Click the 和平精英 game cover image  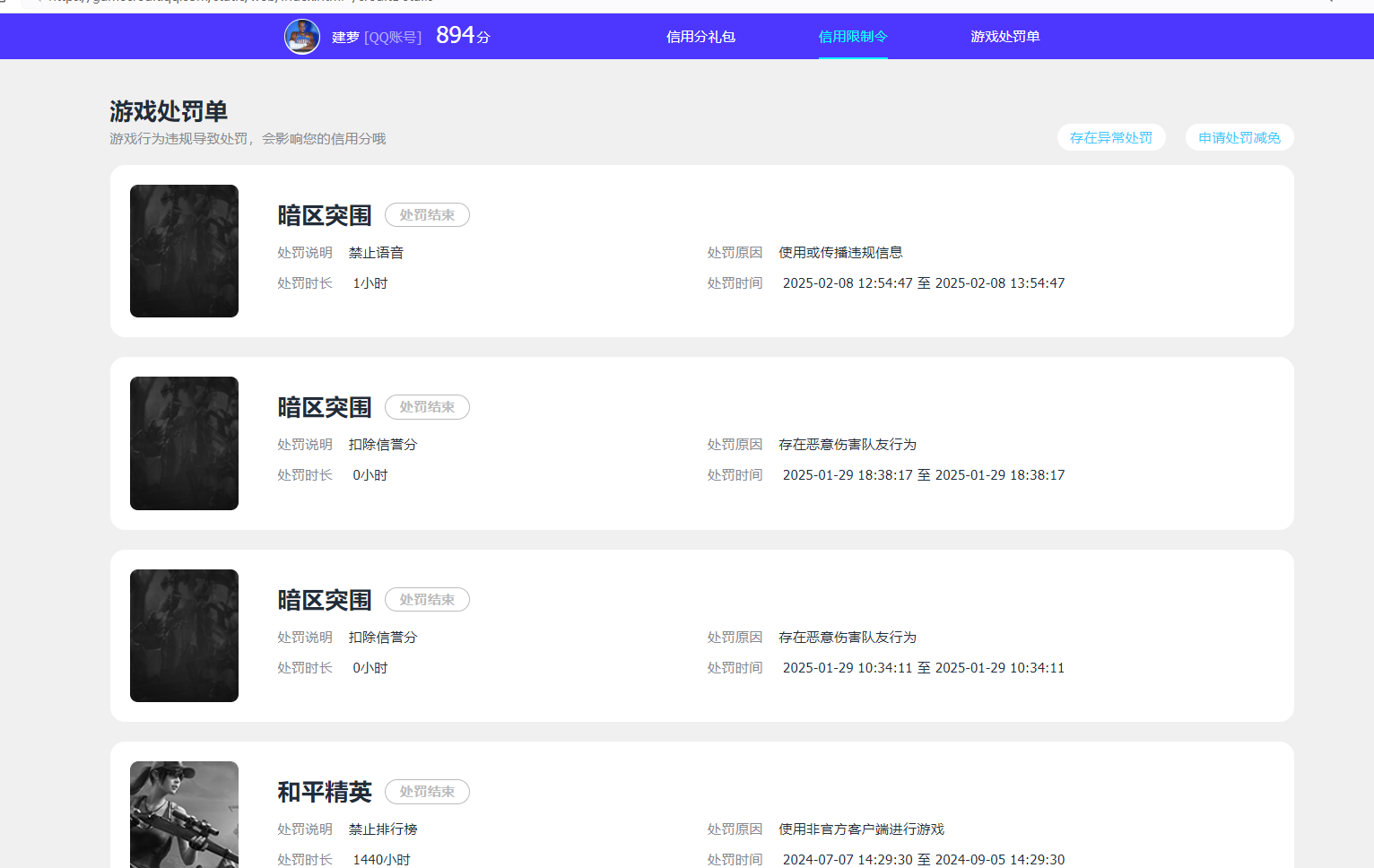(x=184, y=814)
